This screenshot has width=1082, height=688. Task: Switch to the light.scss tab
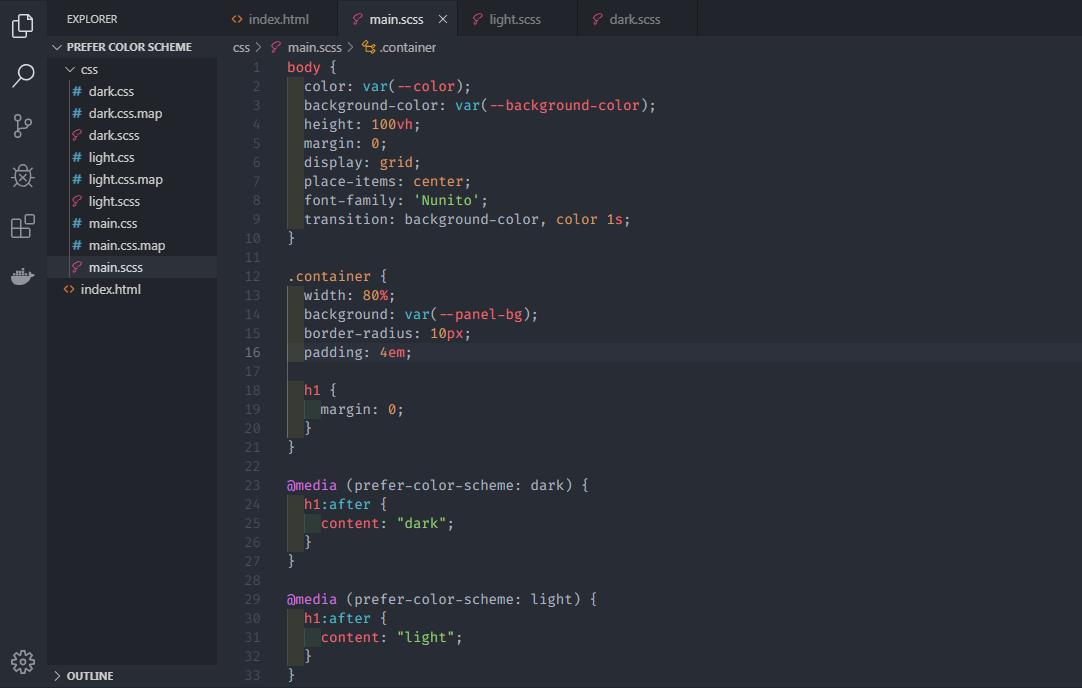(x=515, y=19)
